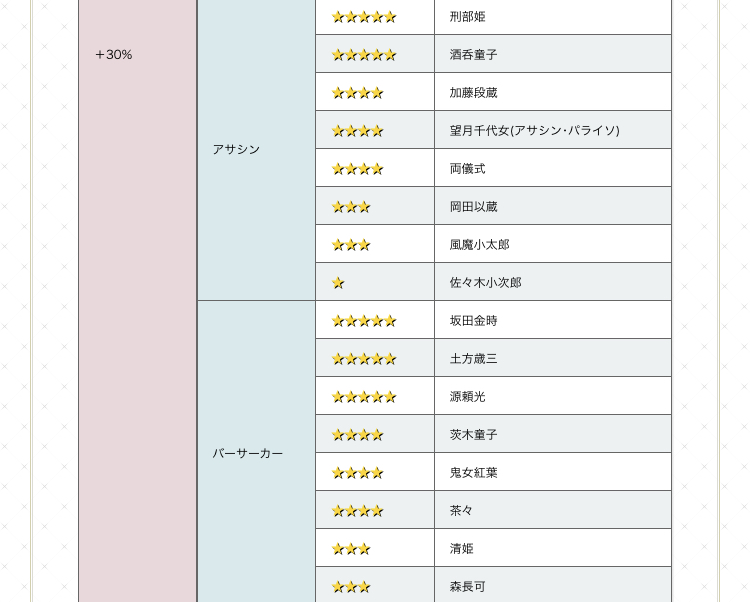Viewport: 750px width, 602px height.
Task: Click the アサシン class cell
Action: point(236,149)
